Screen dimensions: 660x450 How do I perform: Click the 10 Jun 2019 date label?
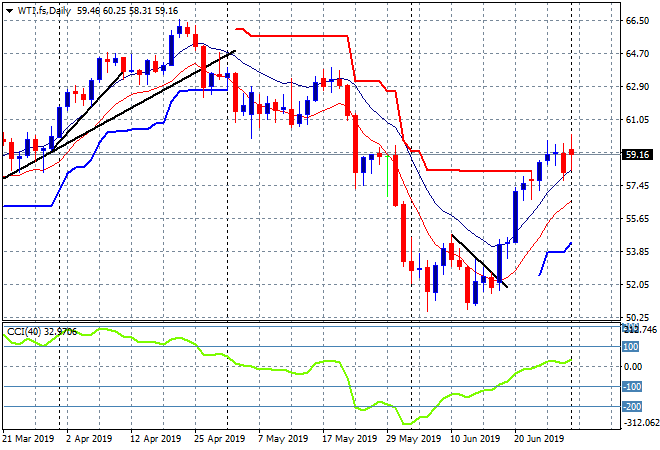475,439
